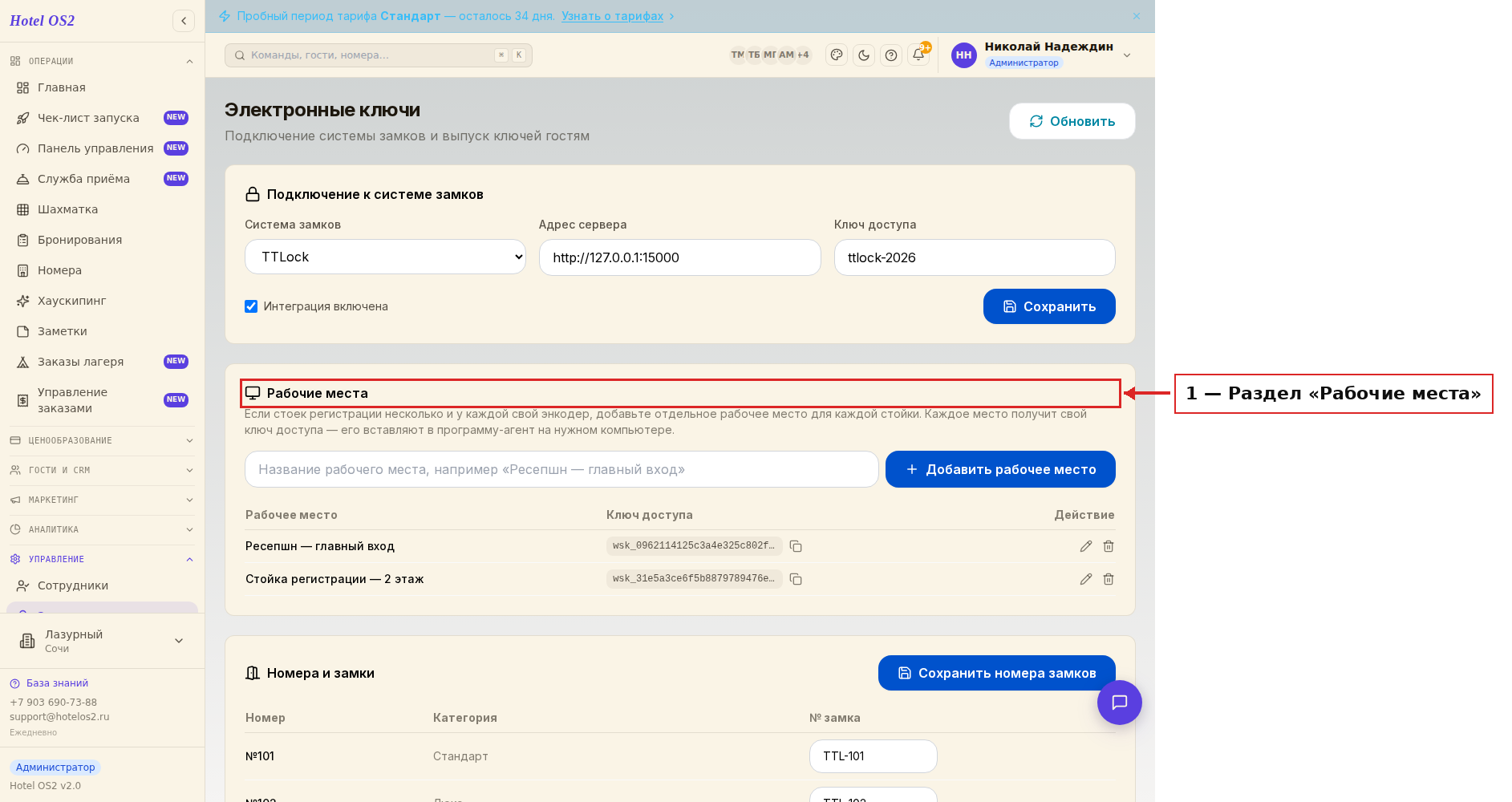Follow the Узнать о тарифах link
Viewport: 1512px width, 802px height.
pos(613,16)
